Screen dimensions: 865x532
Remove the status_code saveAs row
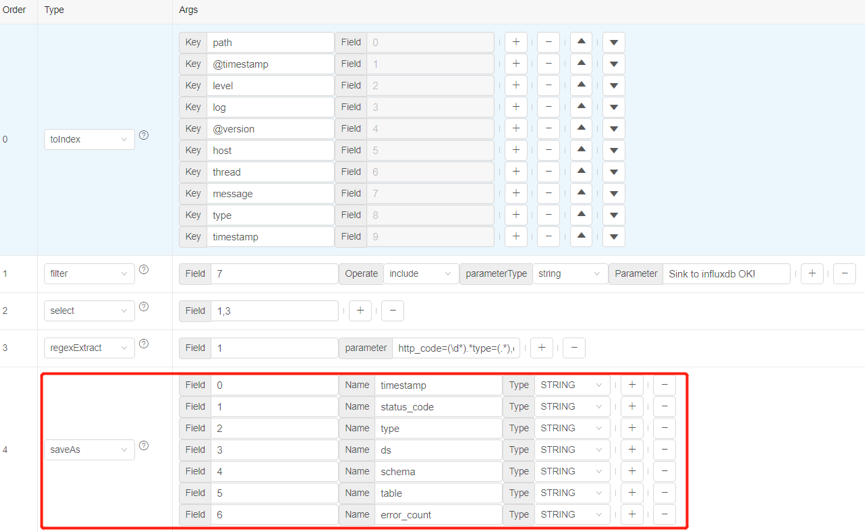[x=665, y=407]
